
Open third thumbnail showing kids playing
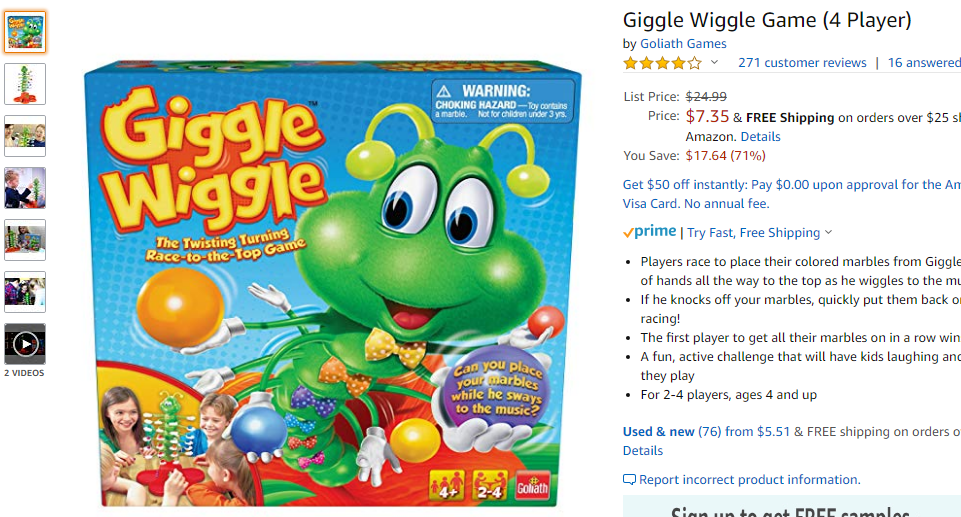click(x=25, y=136)
